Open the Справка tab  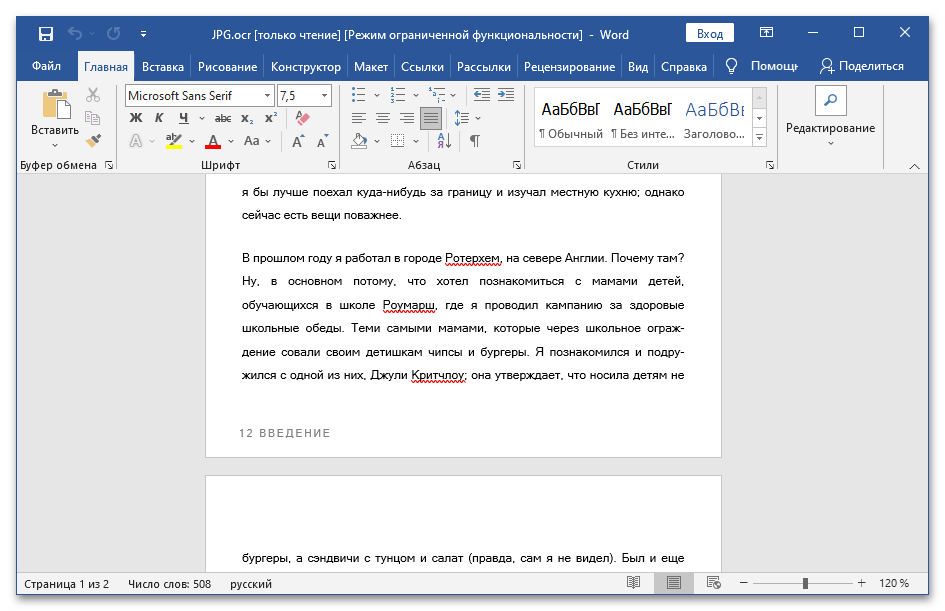[683, 67]
